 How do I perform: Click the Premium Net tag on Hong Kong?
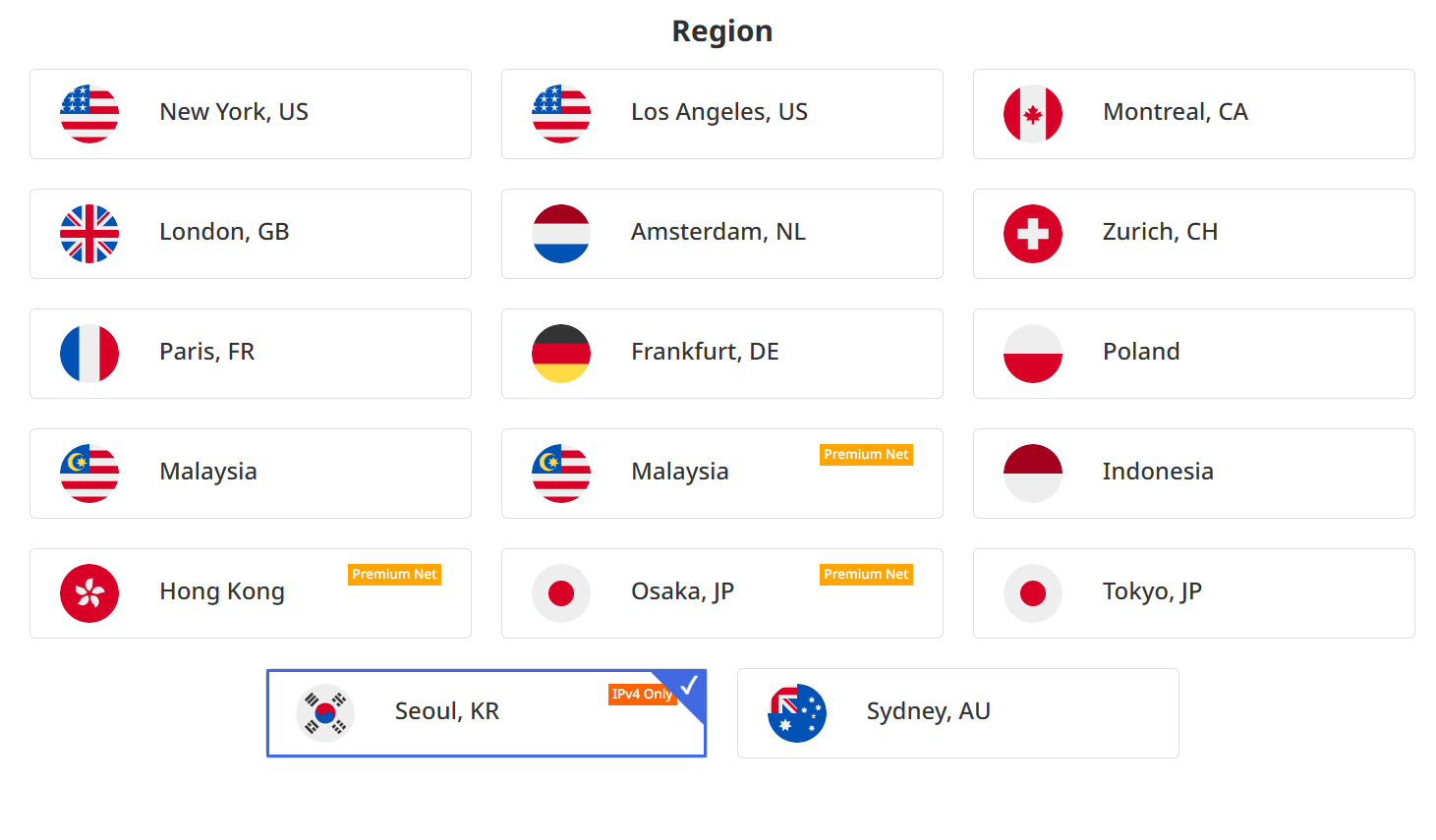394,575
